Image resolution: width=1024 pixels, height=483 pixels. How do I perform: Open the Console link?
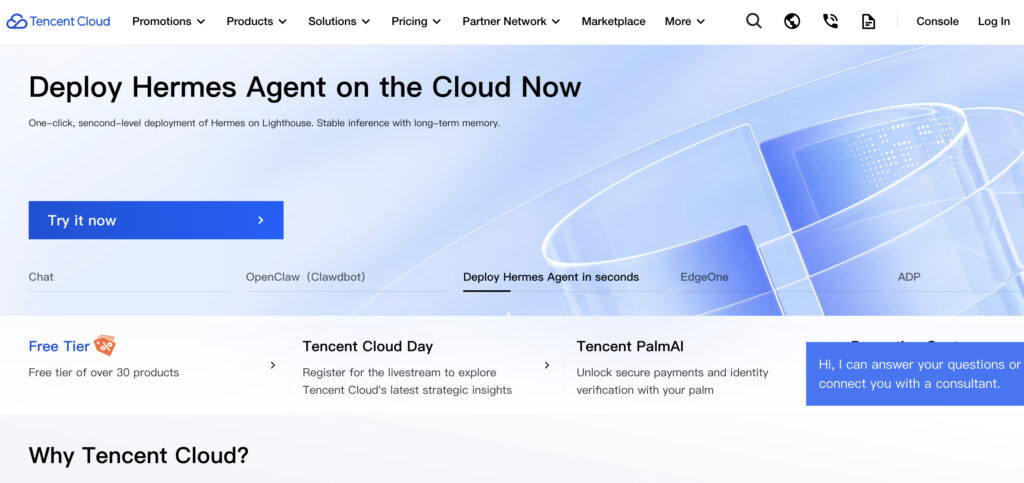coord(937,22)
